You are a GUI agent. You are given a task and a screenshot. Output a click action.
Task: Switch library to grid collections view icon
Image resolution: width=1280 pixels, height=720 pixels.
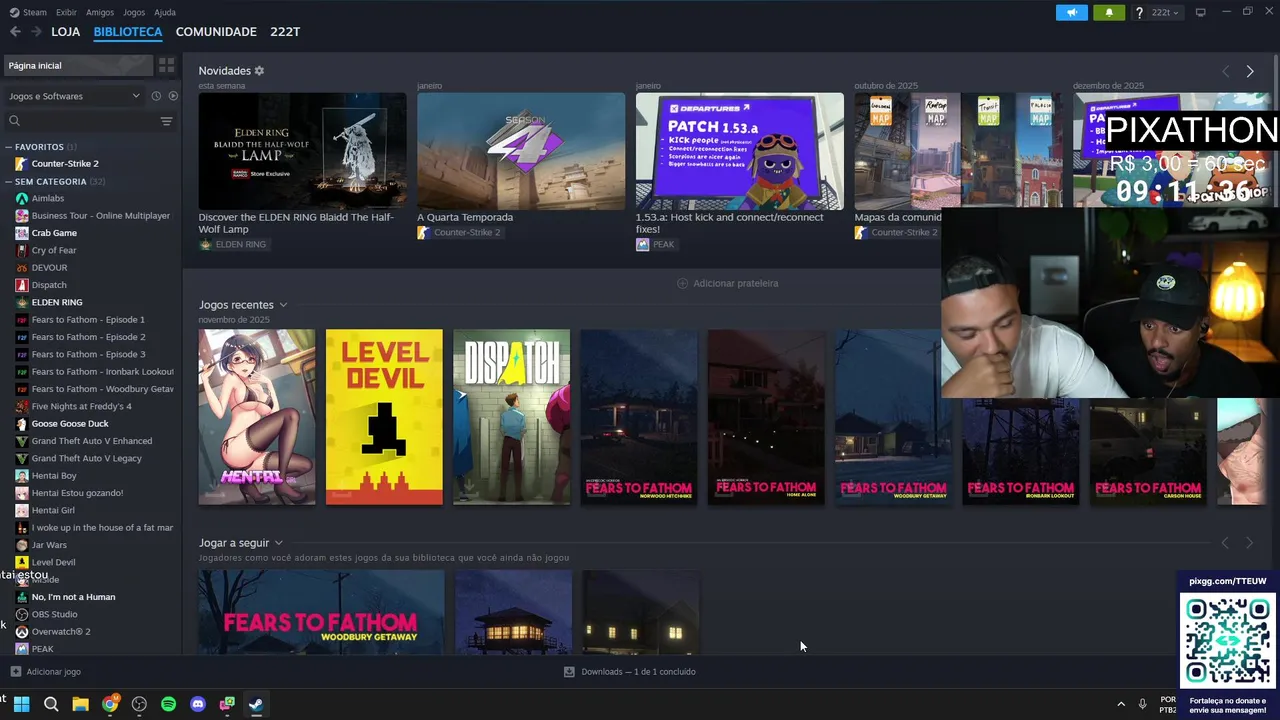[167, 65]
